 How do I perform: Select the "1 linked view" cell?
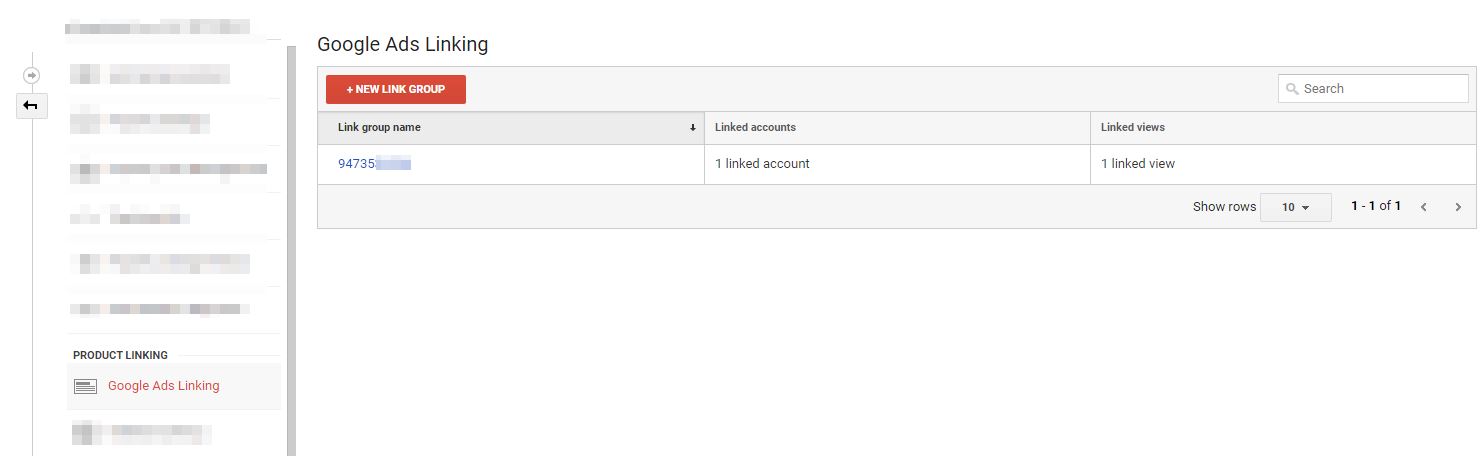1138,164
